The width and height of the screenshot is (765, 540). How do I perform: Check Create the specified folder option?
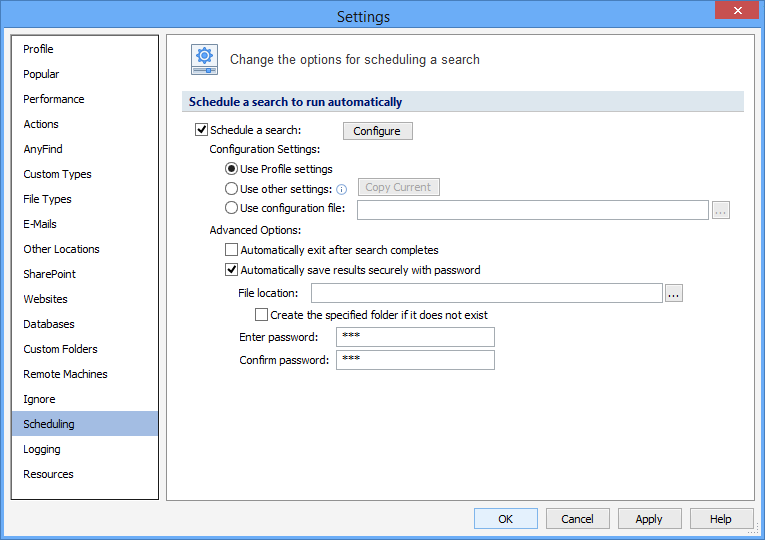tap(262, 315)
